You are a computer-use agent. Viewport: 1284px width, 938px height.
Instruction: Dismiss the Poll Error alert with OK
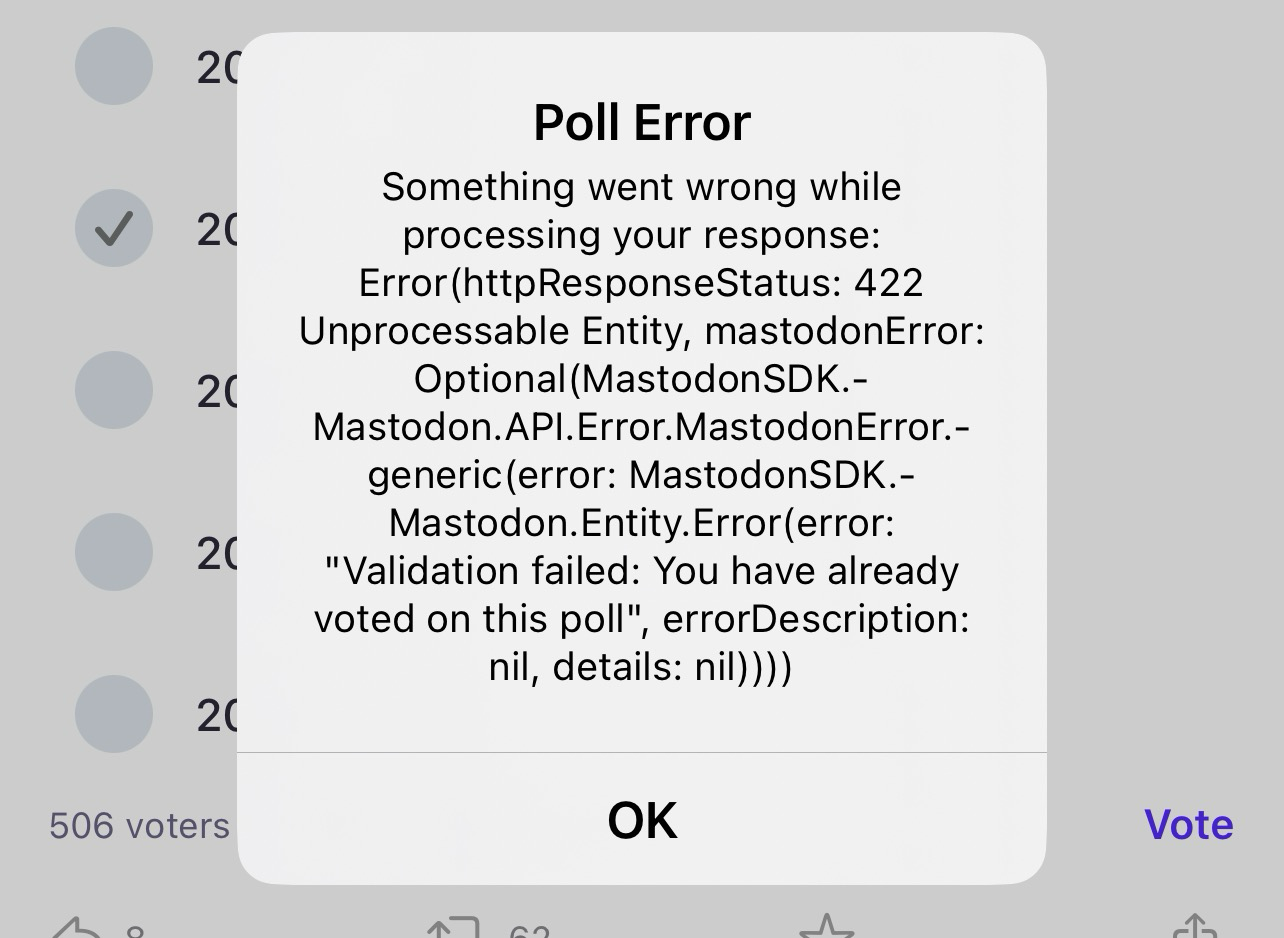(x=642, y=820)
